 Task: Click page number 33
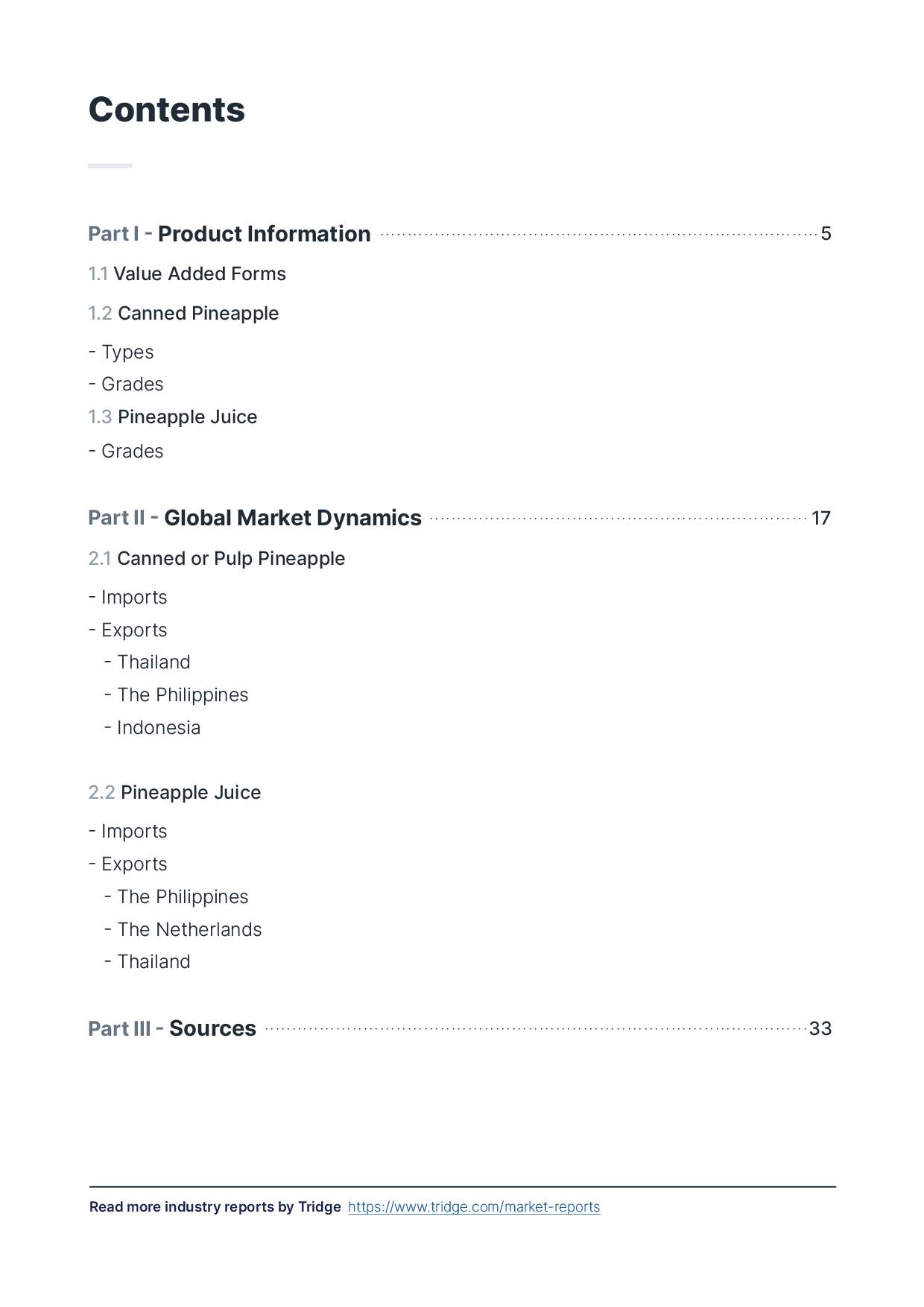pyautogui.click(x=820, y=1029)
